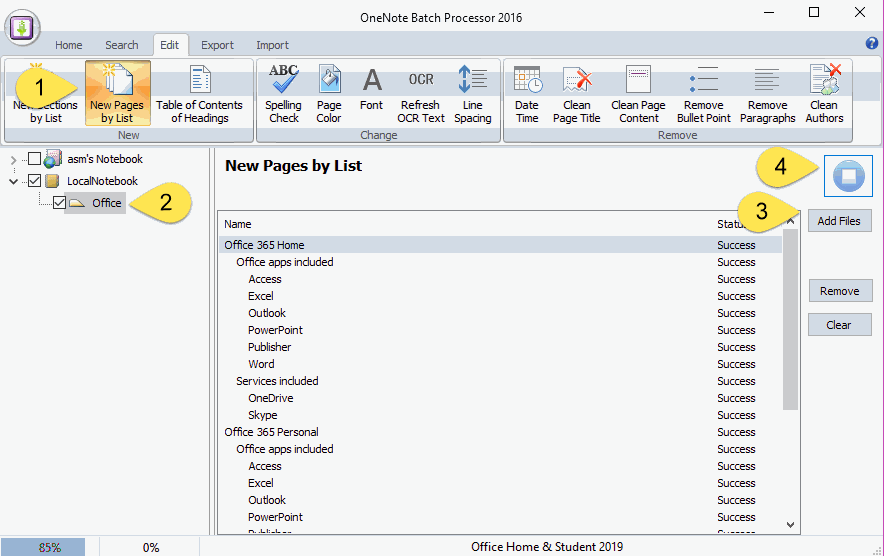Viewport: 884px width, 556px height.
Task: Click the 0% progress indicator
Action: pyautogui.click(x=151, y=547)
